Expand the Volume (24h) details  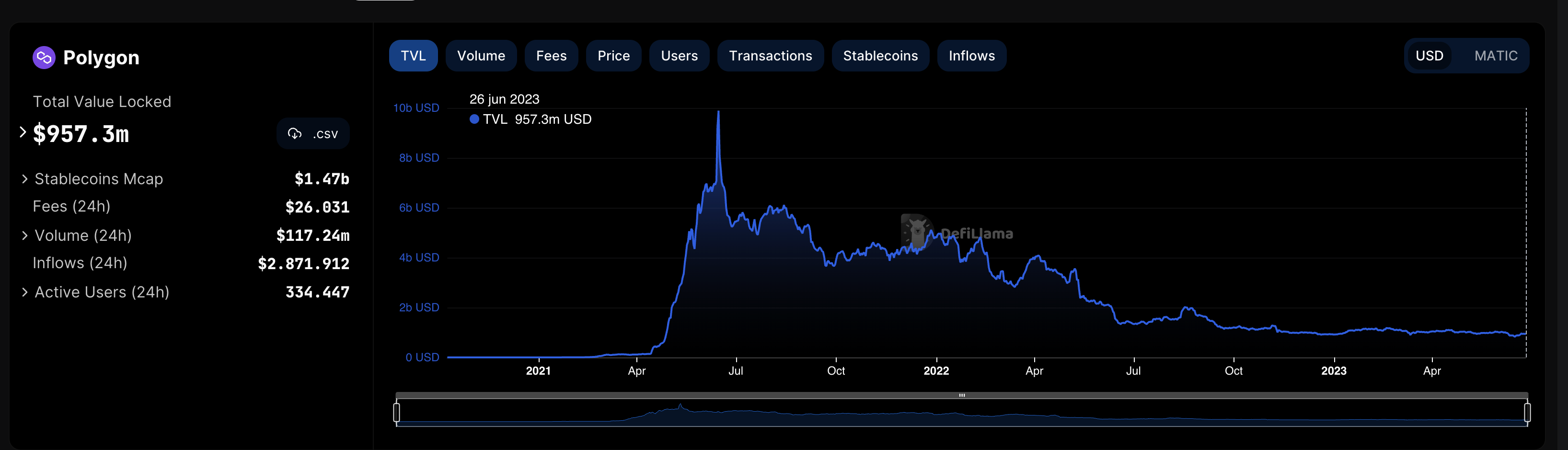[x=25, y=236]
